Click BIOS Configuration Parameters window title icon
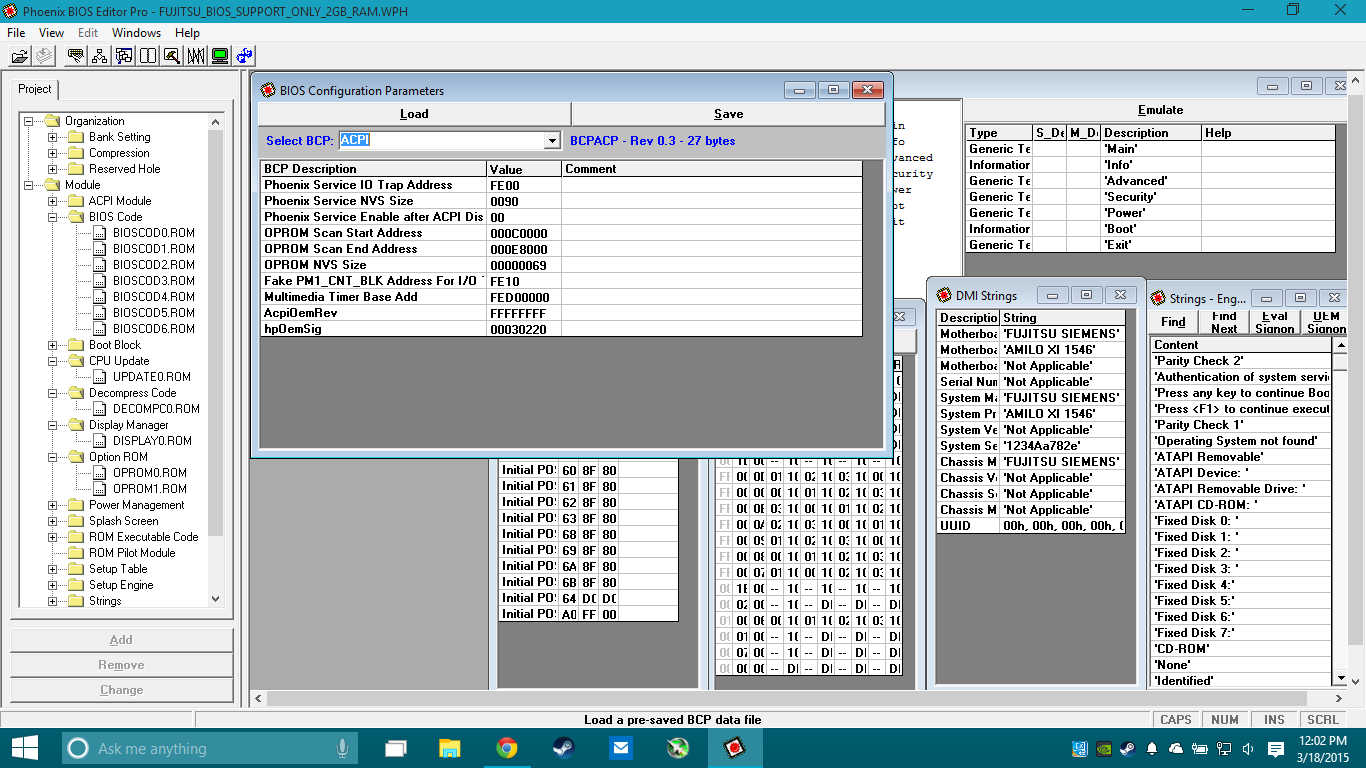1366x768 pixels. (x=267, y=90)
